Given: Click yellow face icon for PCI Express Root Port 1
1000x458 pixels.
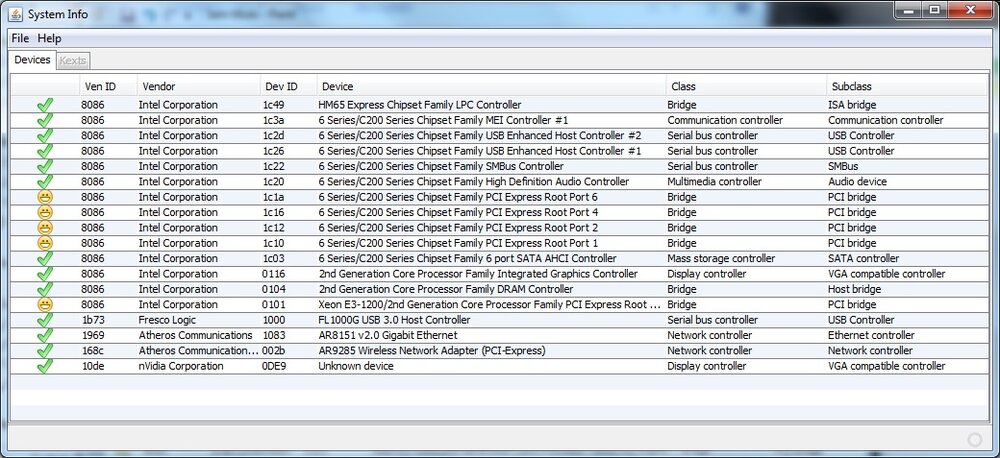Looking at the screenshot, I should tap(44, 243).
